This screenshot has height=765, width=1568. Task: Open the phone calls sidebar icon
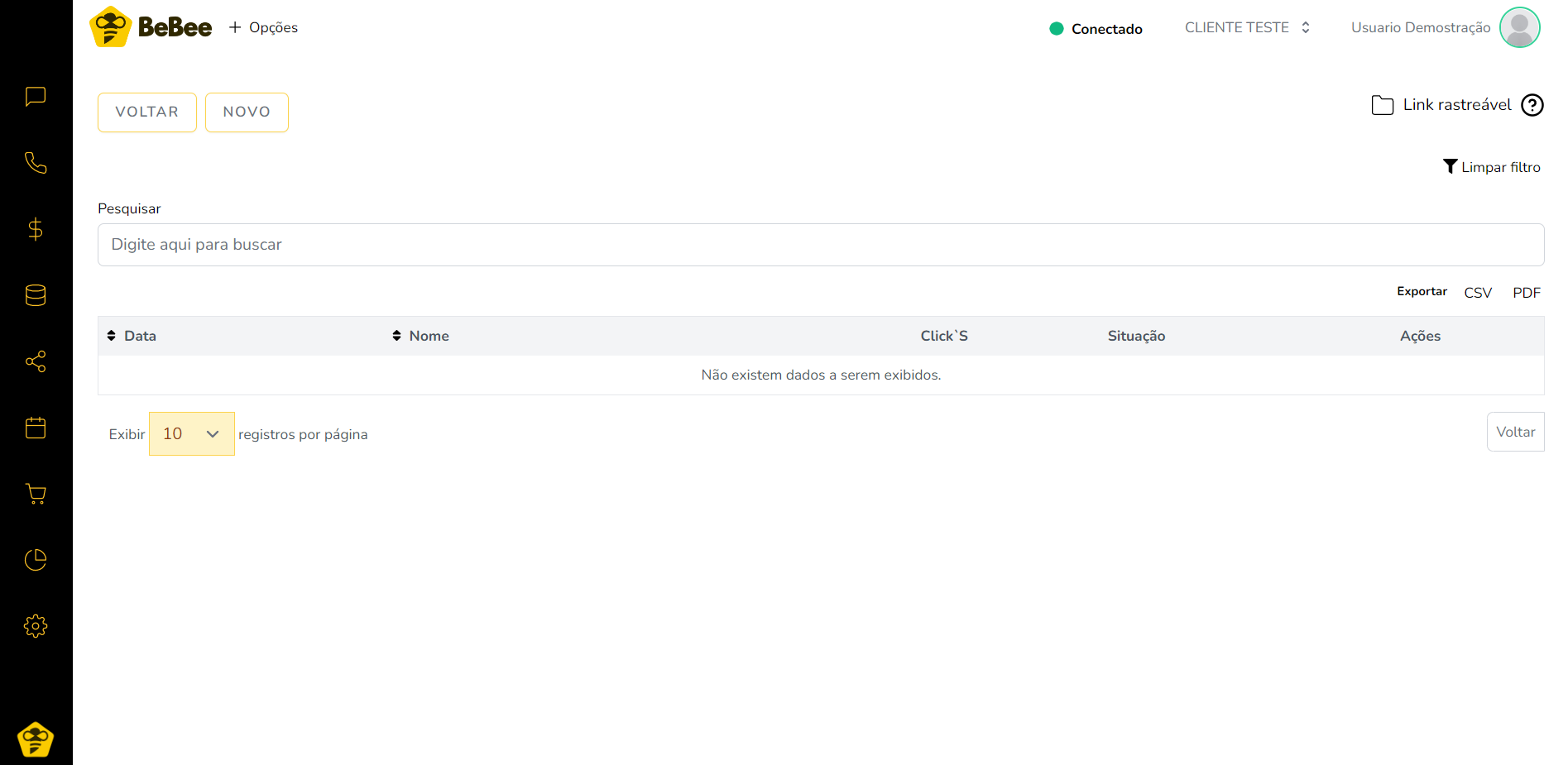click(x=36, y=163)
